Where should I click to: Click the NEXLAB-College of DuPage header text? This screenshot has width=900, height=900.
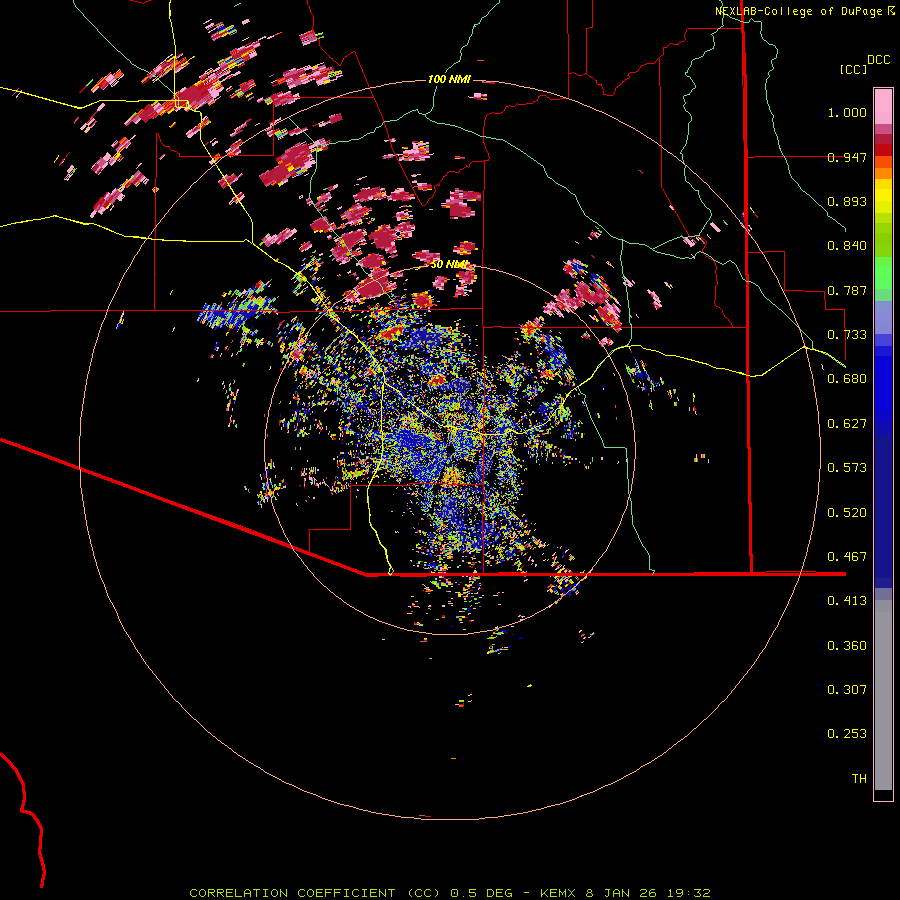[x=798, y=11]
